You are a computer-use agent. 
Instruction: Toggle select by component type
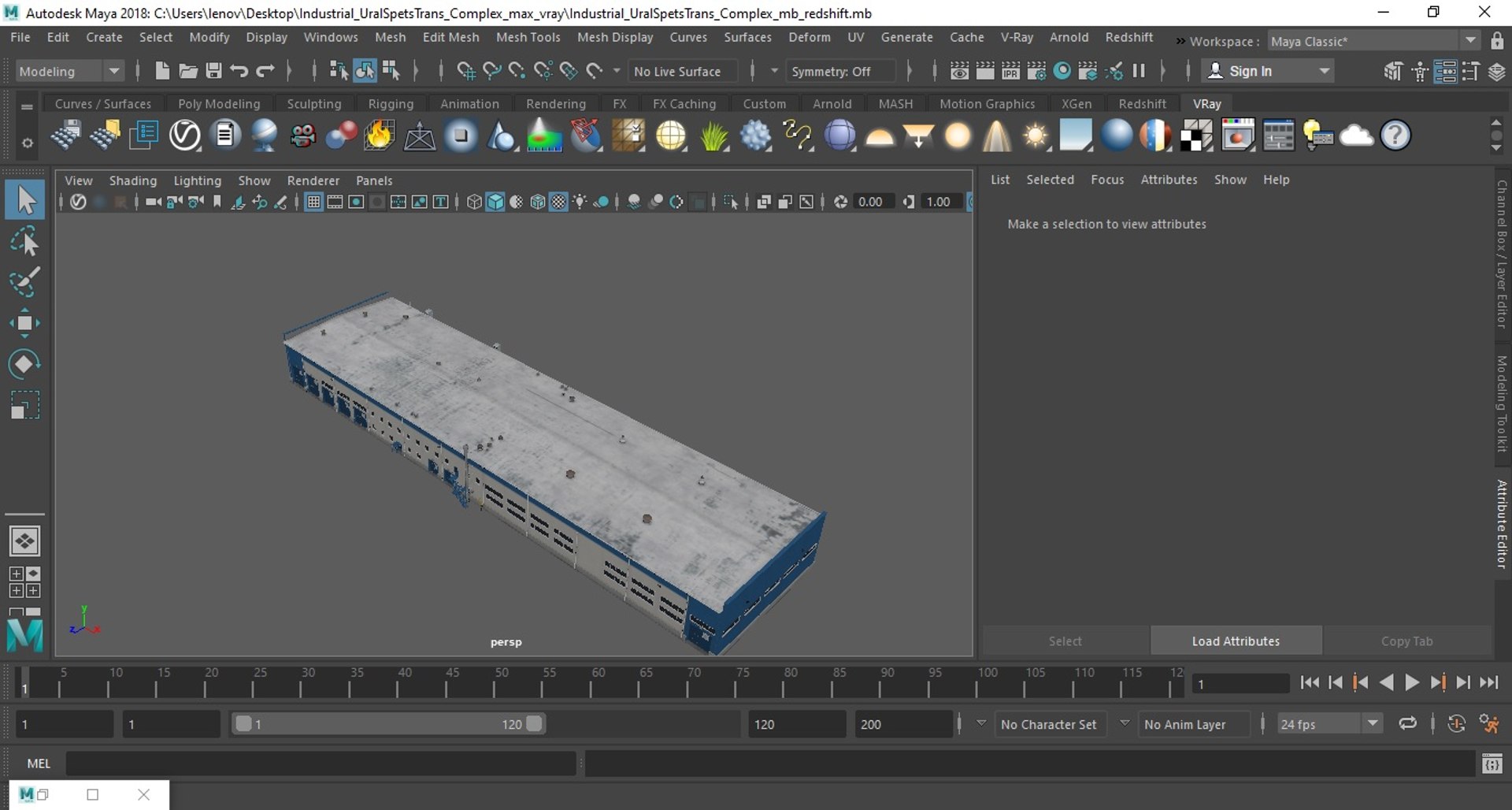(x=391, y=71)
